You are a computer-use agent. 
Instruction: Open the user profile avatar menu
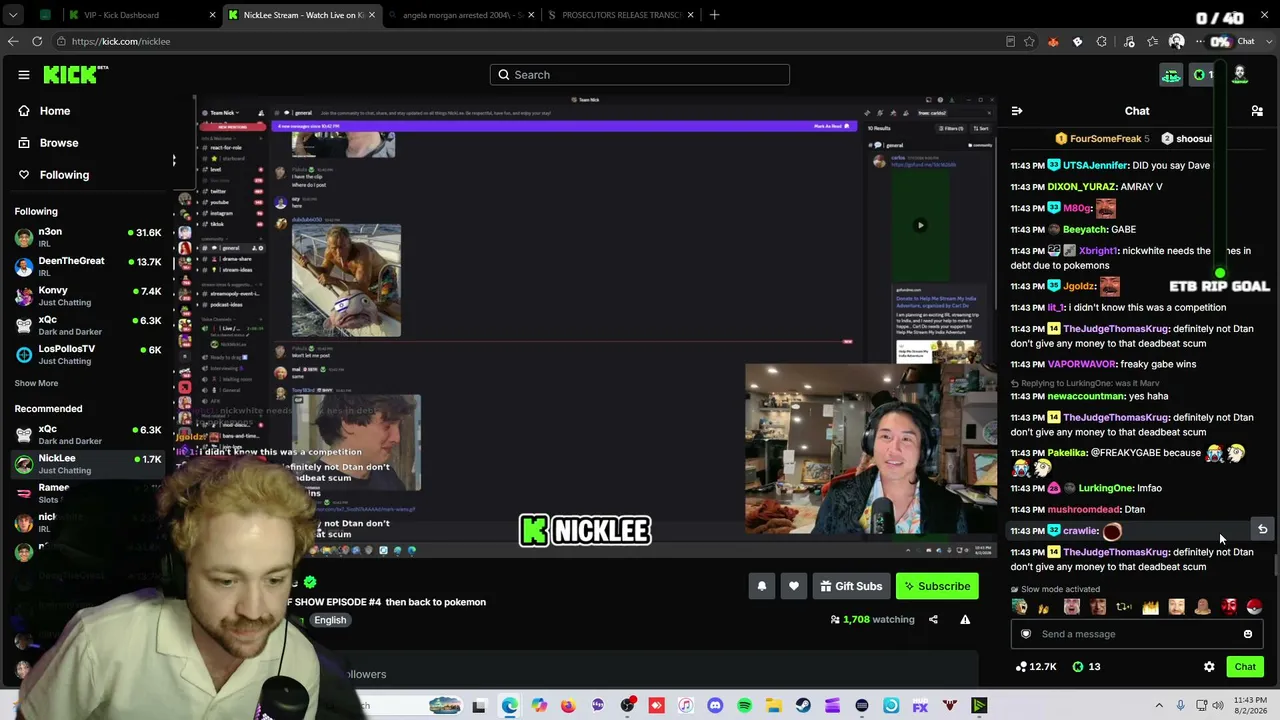1239,74
